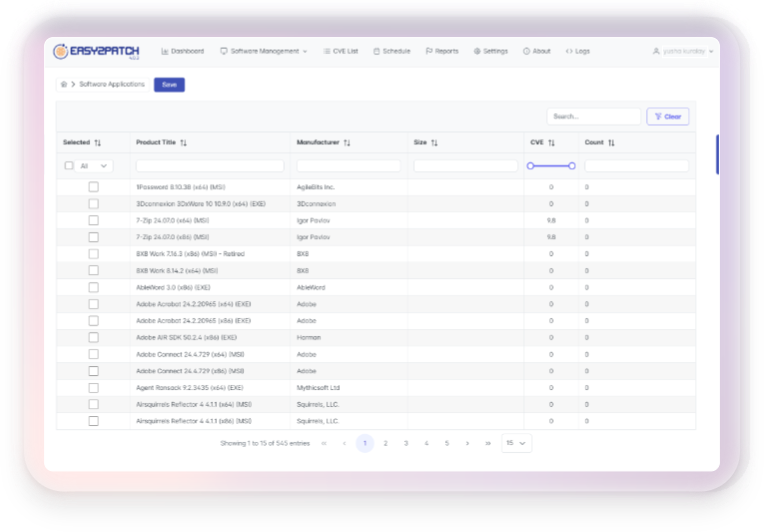Viewport: 764px width, 532px height.
Task: Toggle the select All checkbox
Action: 69,166
